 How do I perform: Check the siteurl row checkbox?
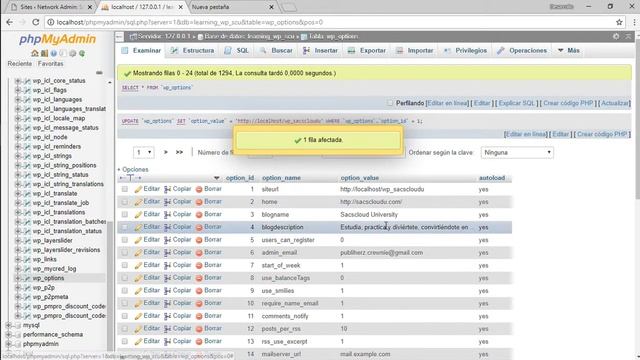click(124, 189)
